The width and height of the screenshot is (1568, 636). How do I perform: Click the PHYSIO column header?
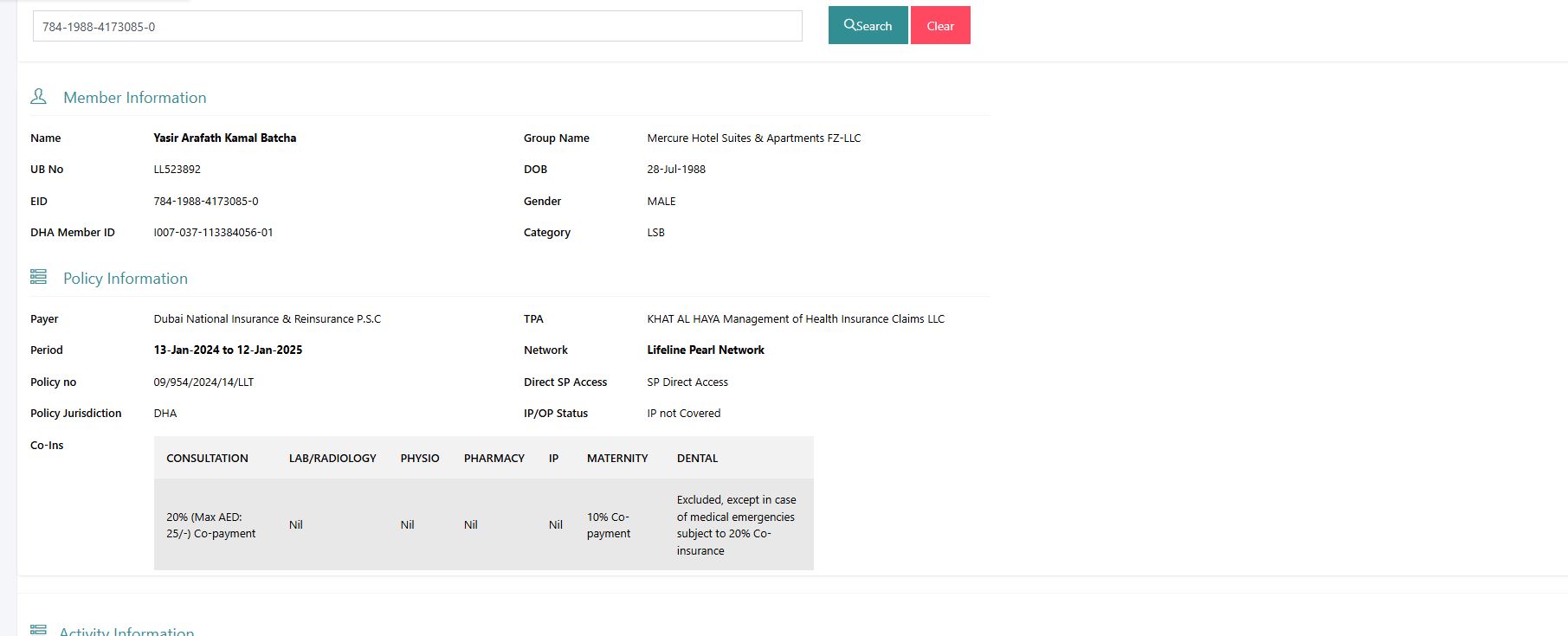(x=420, y=459)
